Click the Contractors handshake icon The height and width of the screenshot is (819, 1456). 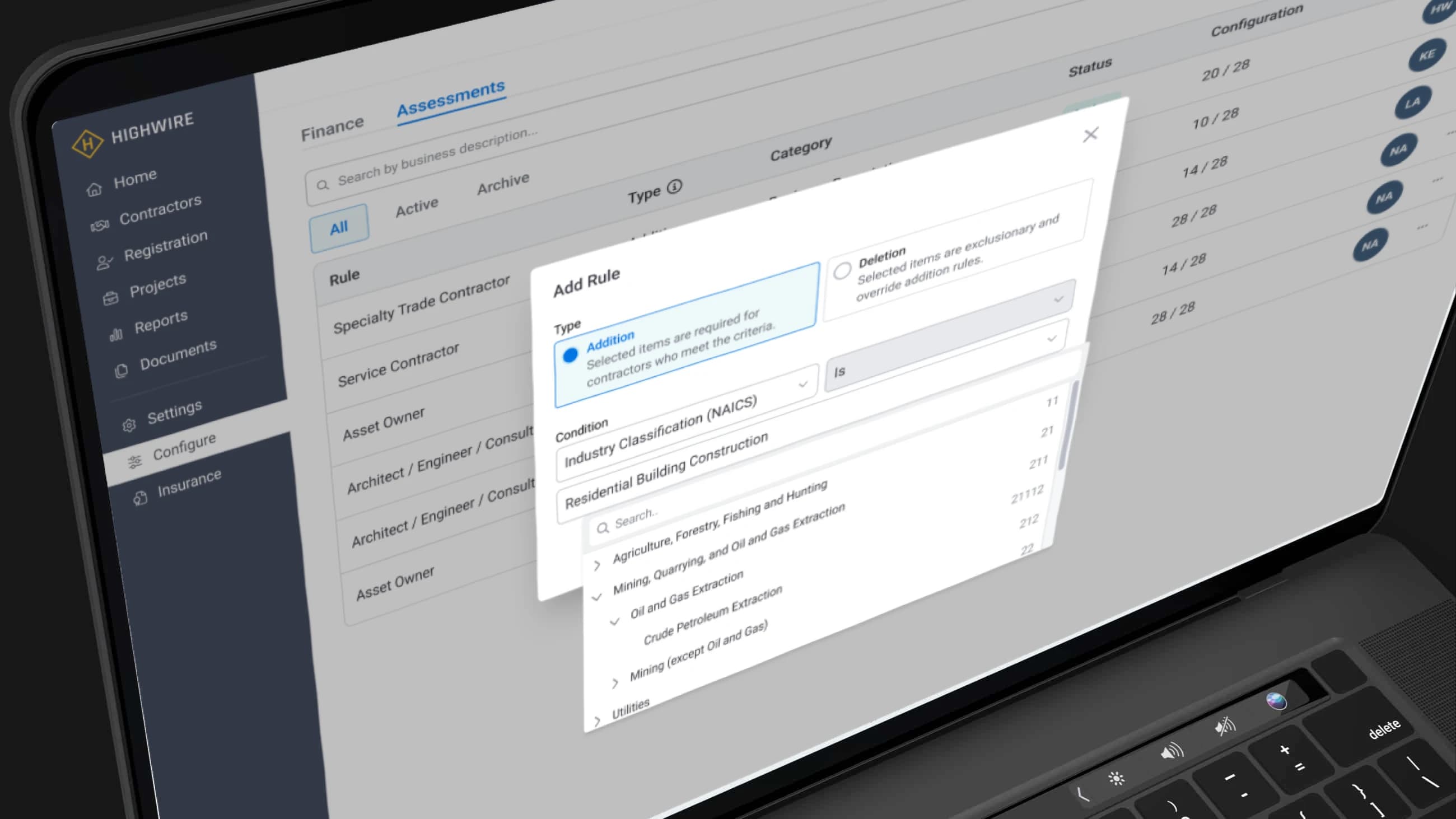pos(100,226)
